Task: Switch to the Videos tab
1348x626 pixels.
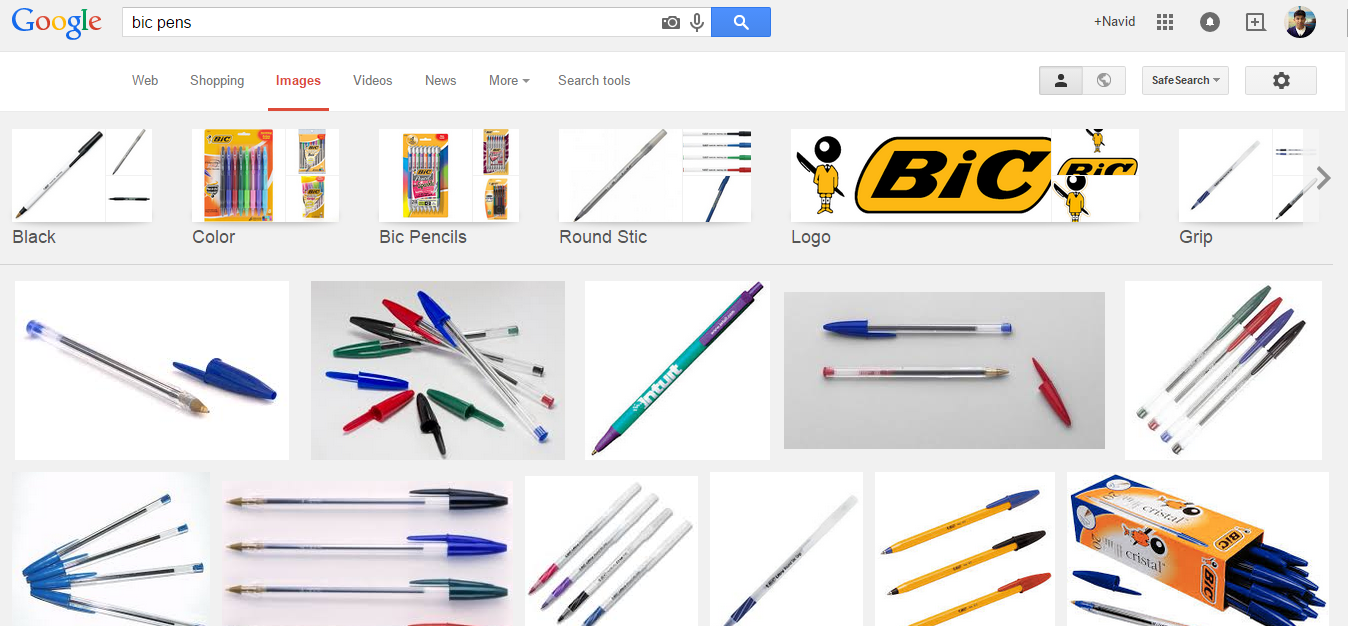Action: pyautogui.click(x=372, y=80)
